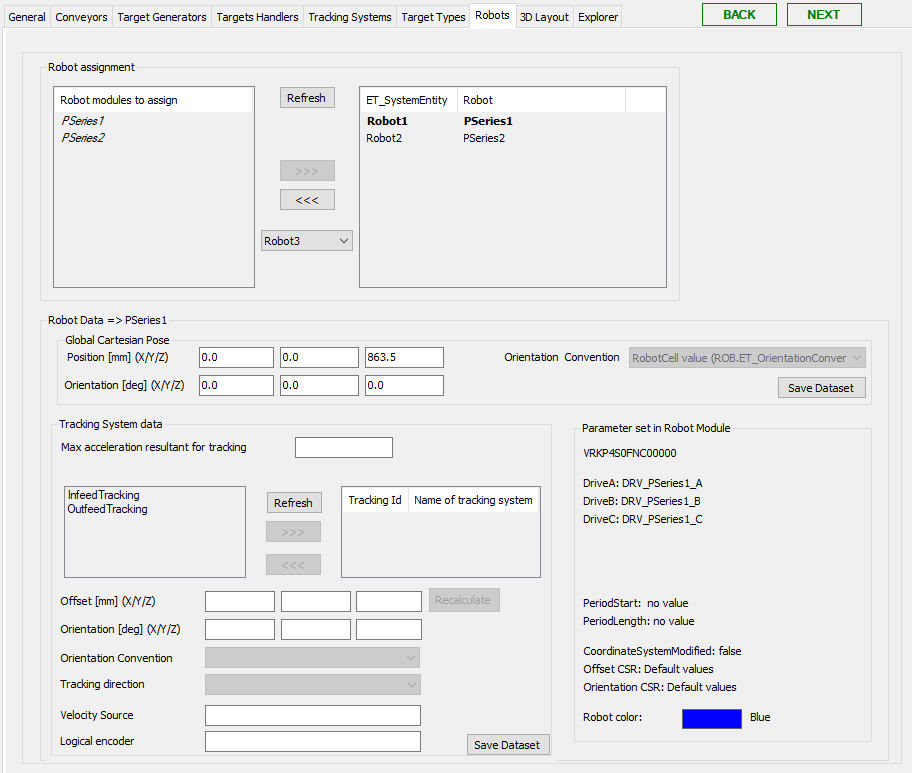The width and height of the screenshot is (912, 773).
Task: Open the Tracking direction dropdown
Action: pyautogui.click(x=312, y=684)
